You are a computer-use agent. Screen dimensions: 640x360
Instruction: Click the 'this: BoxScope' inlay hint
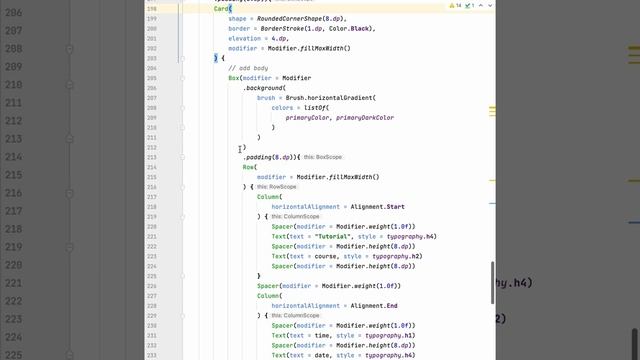click(x=322, y=157)
